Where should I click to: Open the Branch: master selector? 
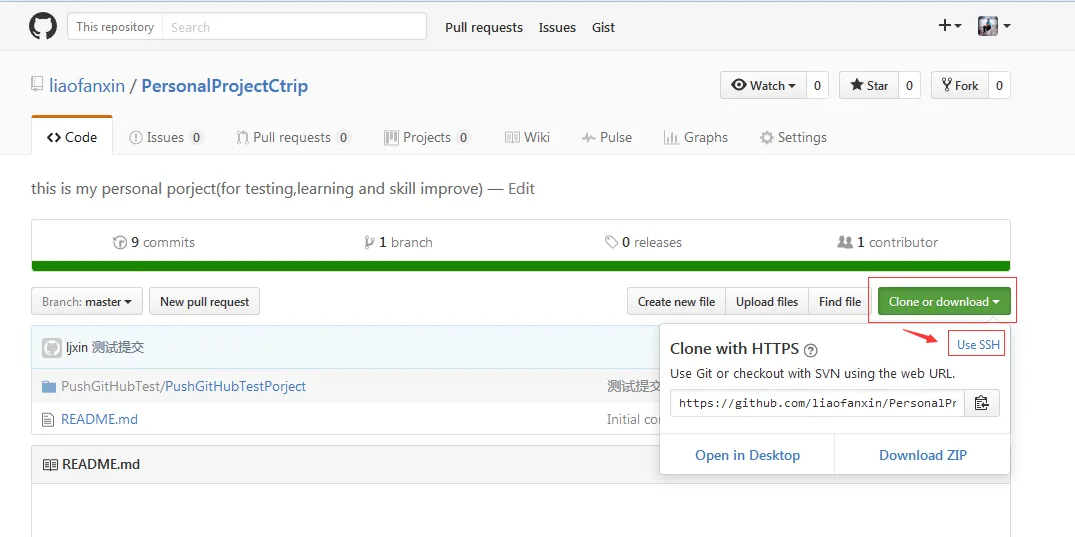point(86,302)
